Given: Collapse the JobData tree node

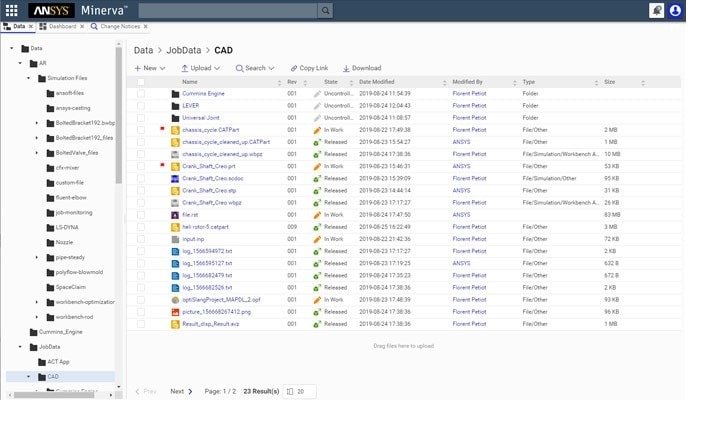Looking at the screenshot, I should [x=20, y=347].
